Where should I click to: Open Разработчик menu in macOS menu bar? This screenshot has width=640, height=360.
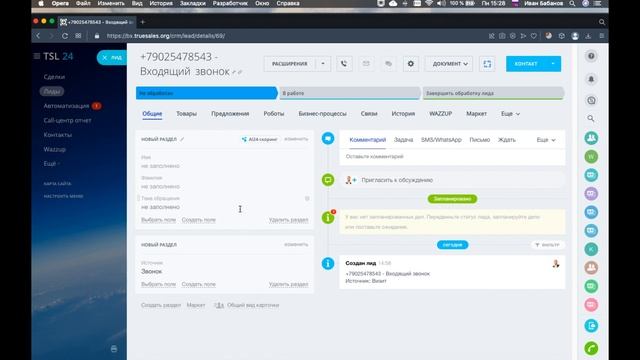[x=230, y=3]
